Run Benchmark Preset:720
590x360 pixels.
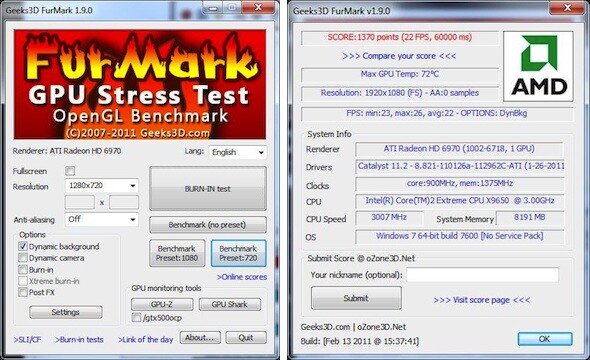coord(239,253)
